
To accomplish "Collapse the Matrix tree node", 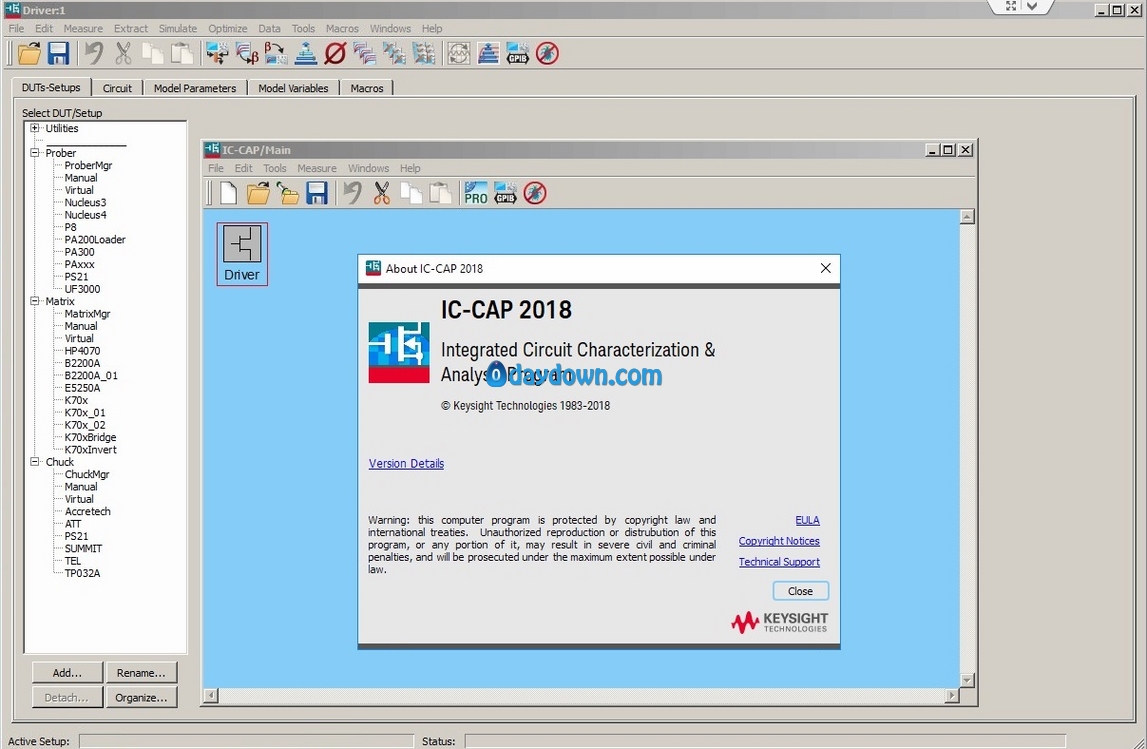I will (x=34, y=301).
